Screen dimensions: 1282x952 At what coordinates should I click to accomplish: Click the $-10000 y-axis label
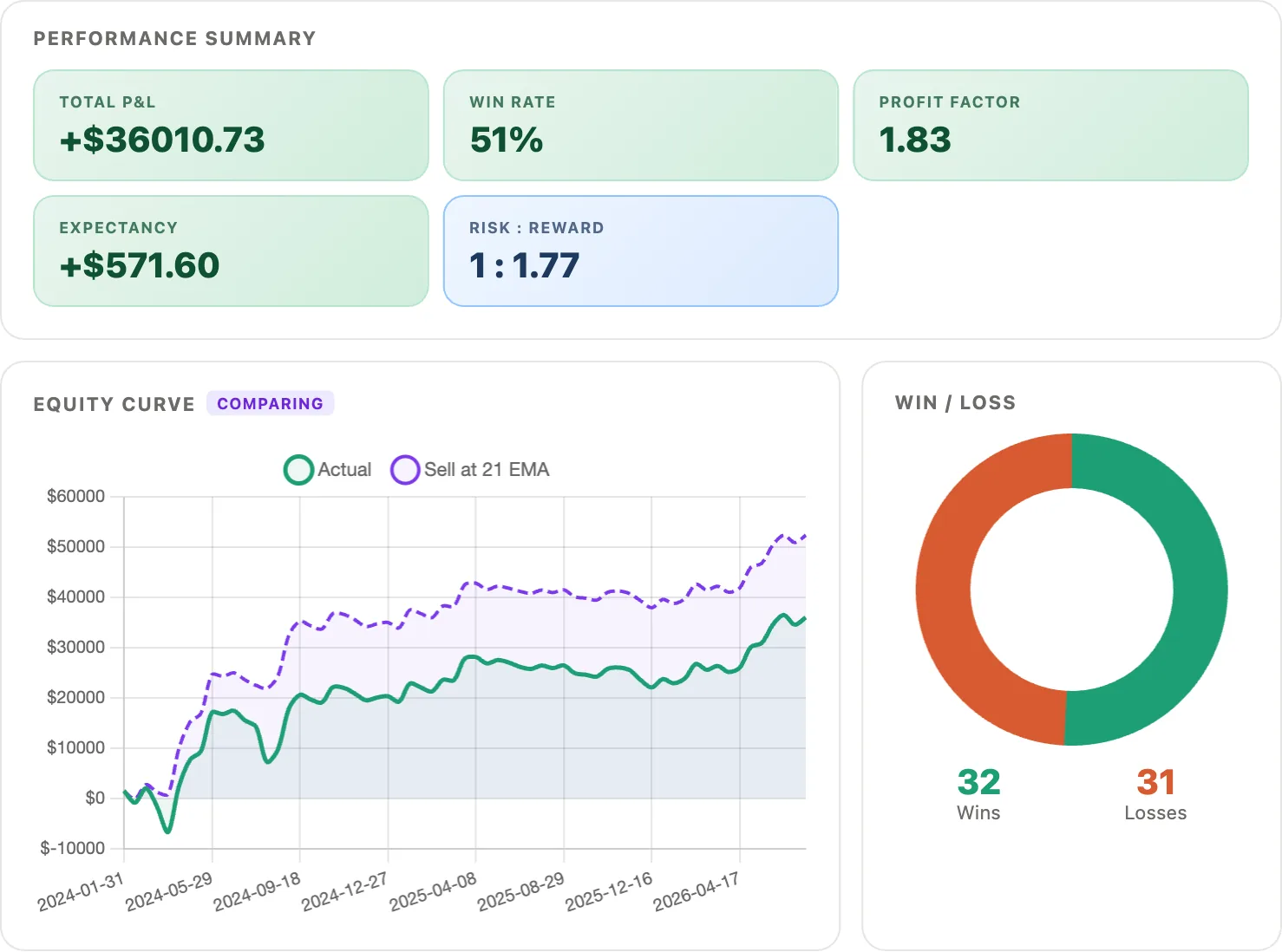[73, 849]
